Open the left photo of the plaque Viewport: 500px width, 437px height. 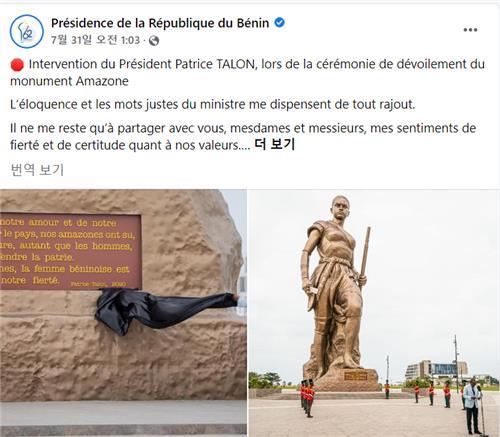pyautogui.click(x=123, y=313)
